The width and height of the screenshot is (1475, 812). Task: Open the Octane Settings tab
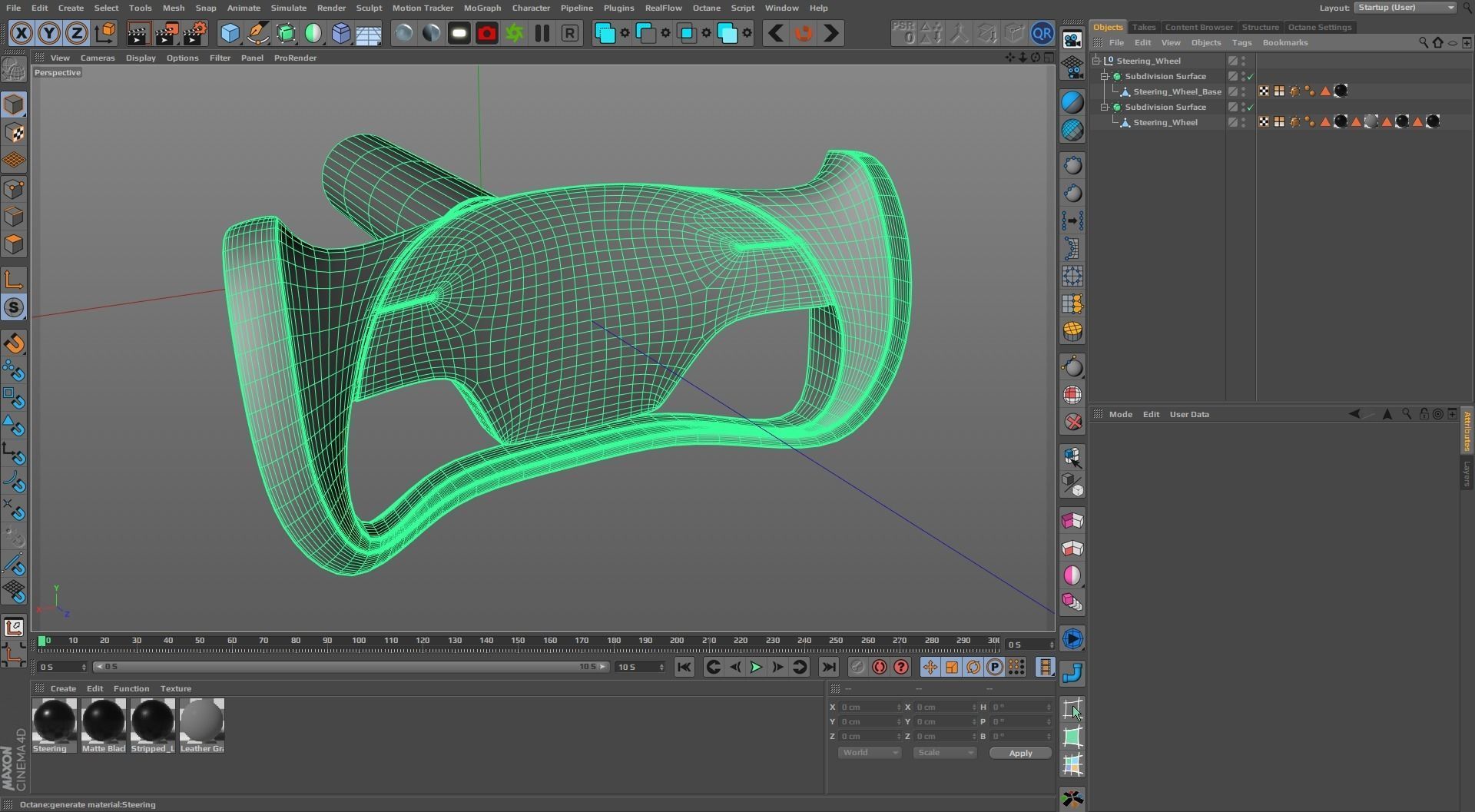tap(1320, 27)
